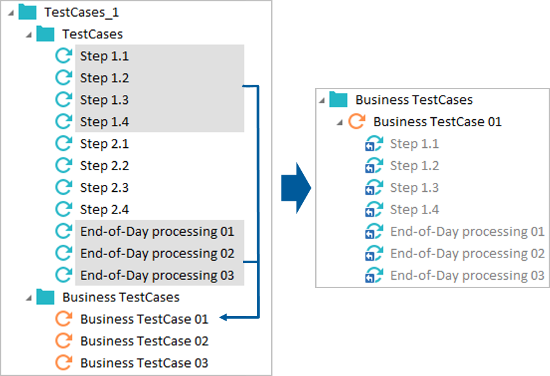
Task: Collapse the Business TestCases folder in the Business TestCase 01 steps panel
Action: (322, 101)
